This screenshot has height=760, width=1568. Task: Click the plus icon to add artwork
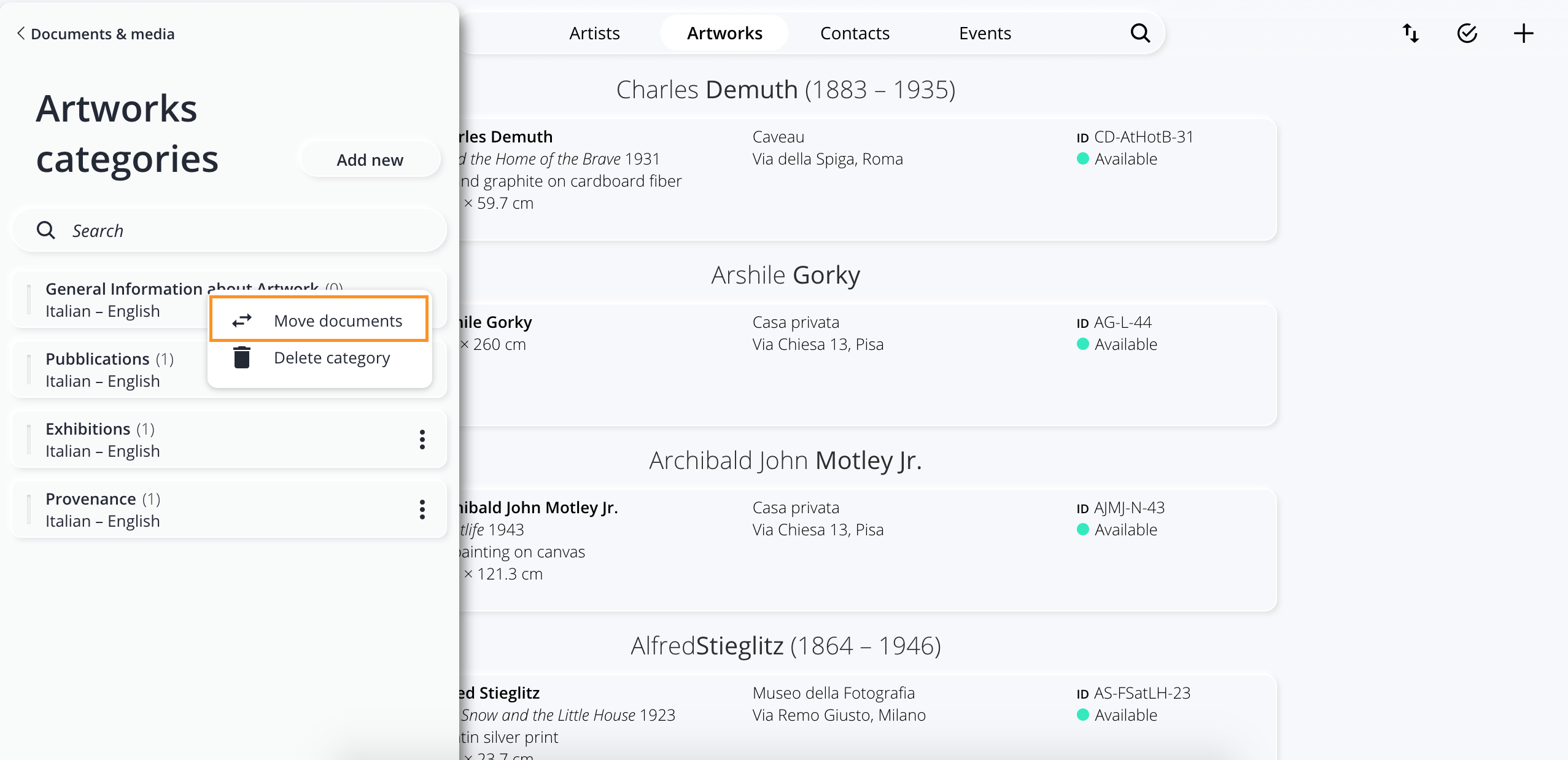1524,33
